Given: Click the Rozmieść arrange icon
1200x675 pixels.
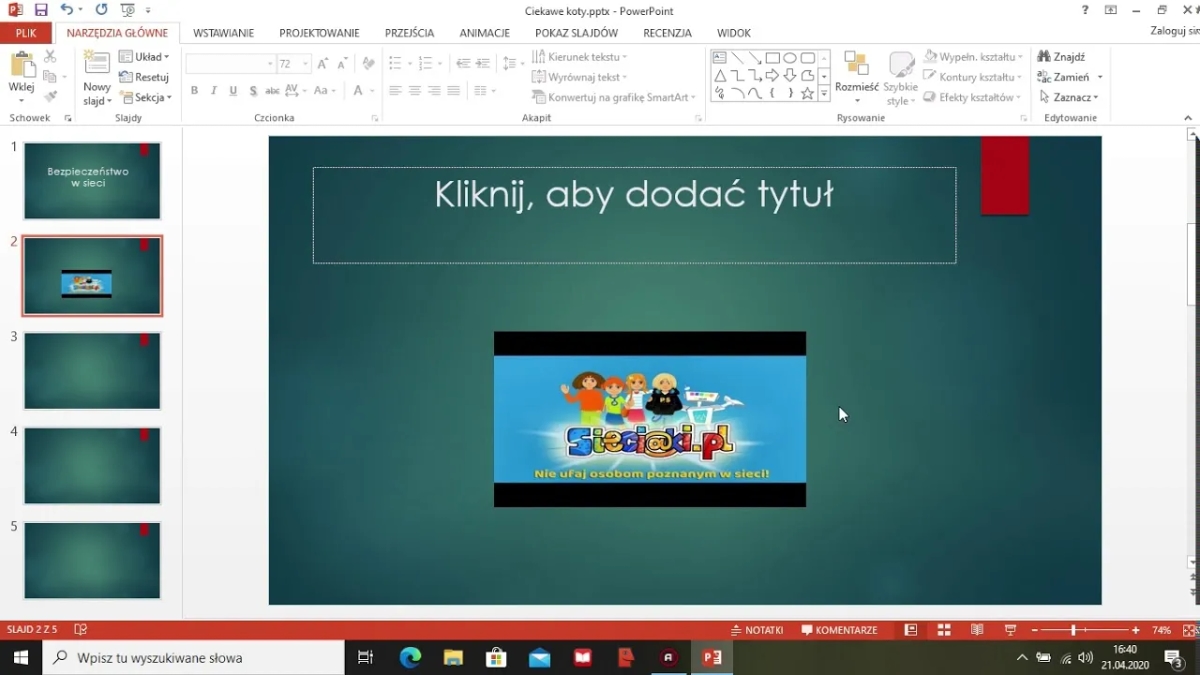Looking at the screenshot, I should click(856, 65).
